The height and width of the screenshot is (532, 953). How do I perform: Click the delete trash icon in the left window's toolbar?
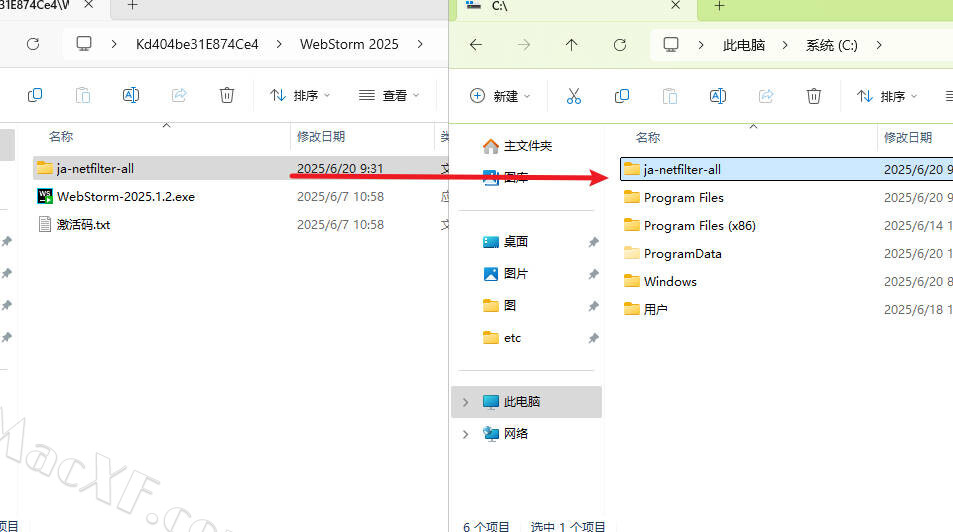(x=227, y=95)
